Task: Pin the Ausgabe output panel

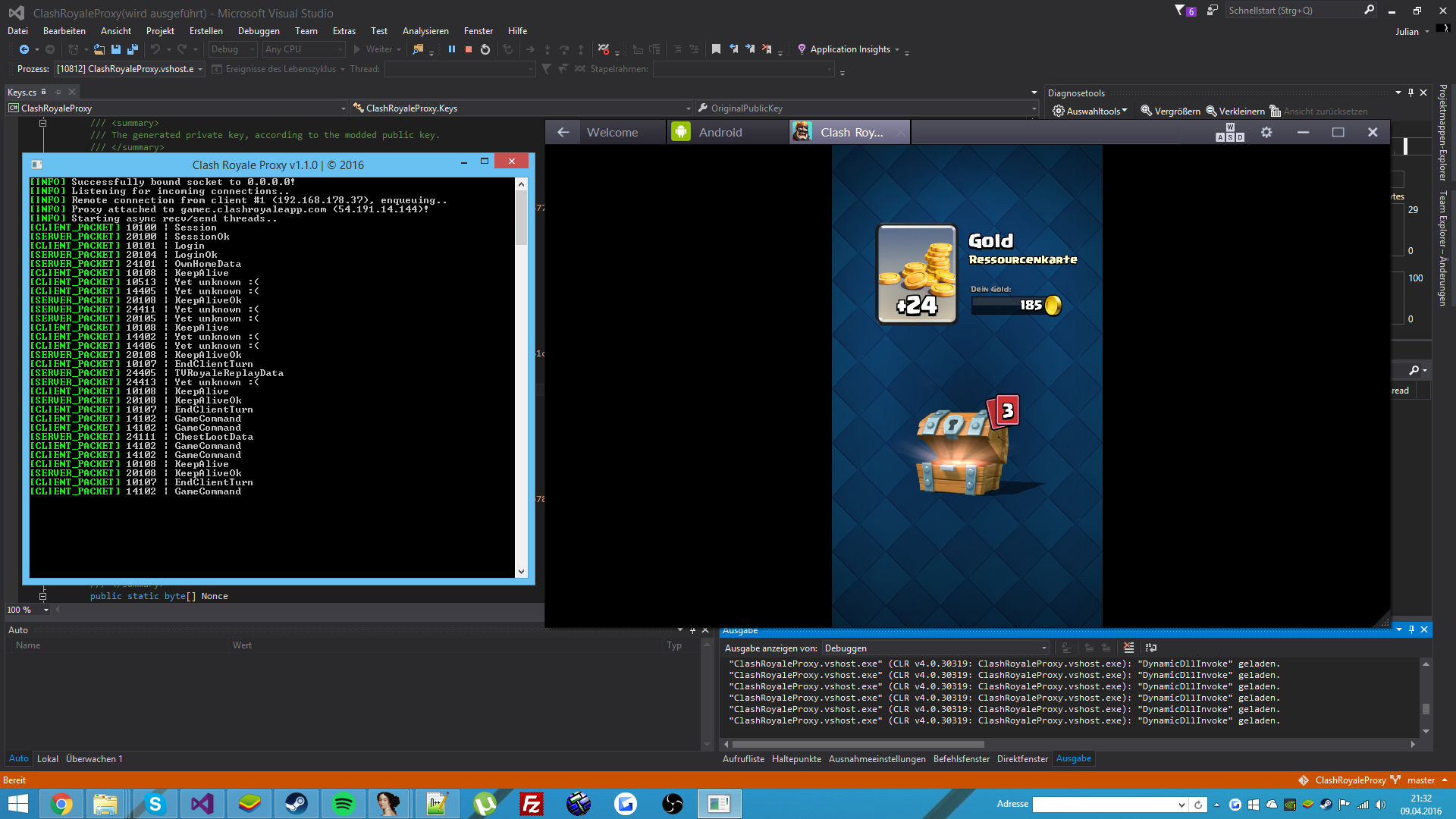Action: tap(1411, 629)
